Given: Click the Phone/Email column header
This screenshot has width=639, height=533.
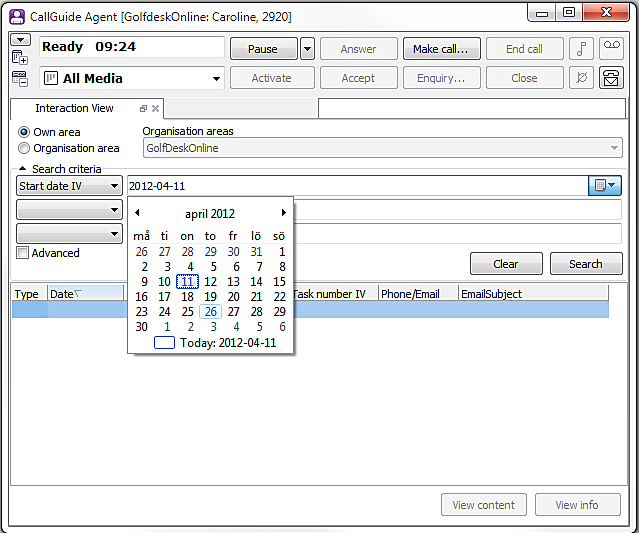Looking at the screenshot, I should click(x=418, y=294).
